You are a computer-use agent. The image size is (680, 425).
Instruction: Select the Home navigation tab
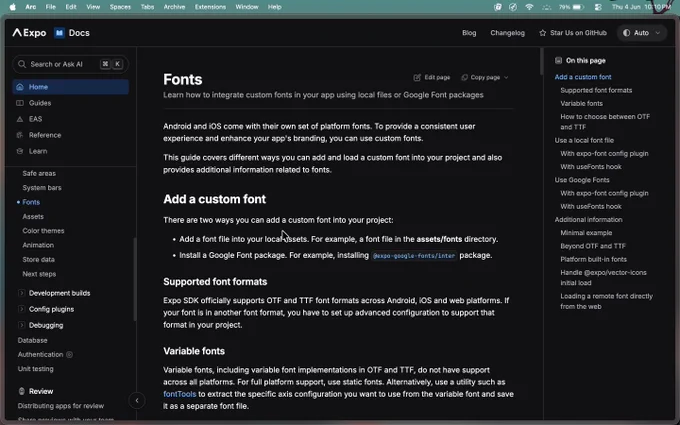[71, 87]
